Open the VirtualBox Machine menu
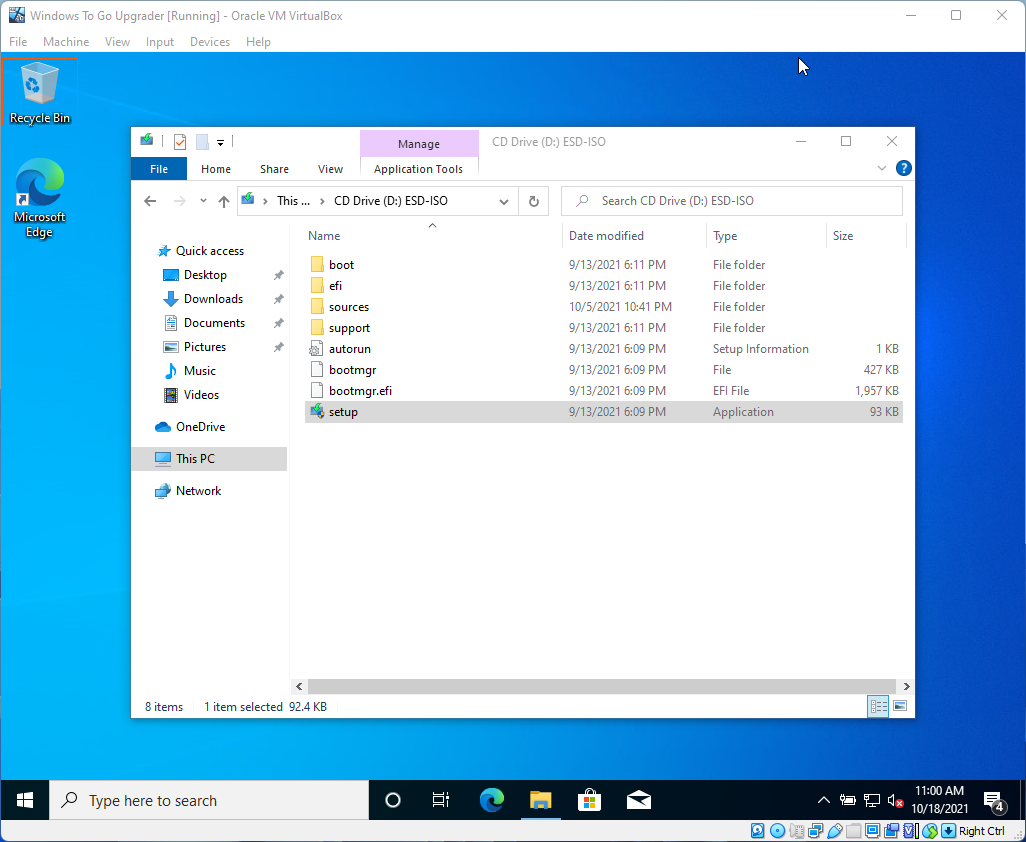This screenshot has height=842, width=1026. 66,42
